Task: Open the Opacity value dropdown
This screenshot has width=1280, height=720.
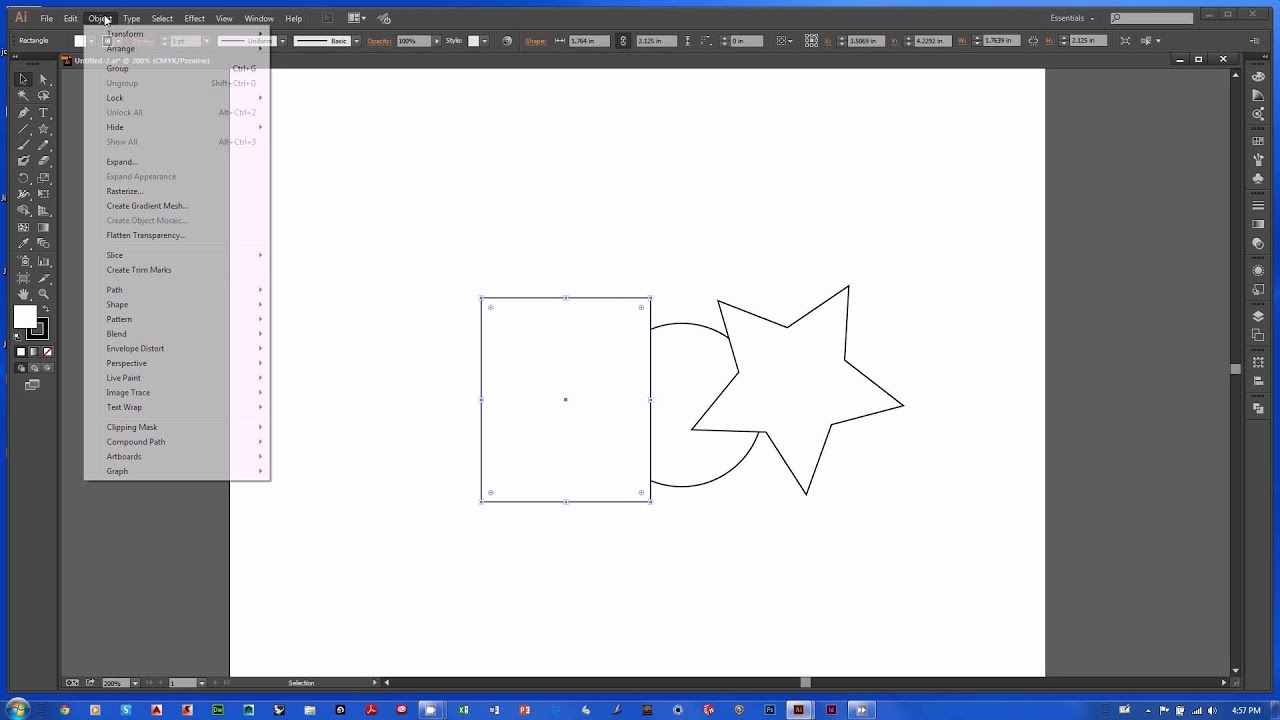Action: (x=436, y=41)
